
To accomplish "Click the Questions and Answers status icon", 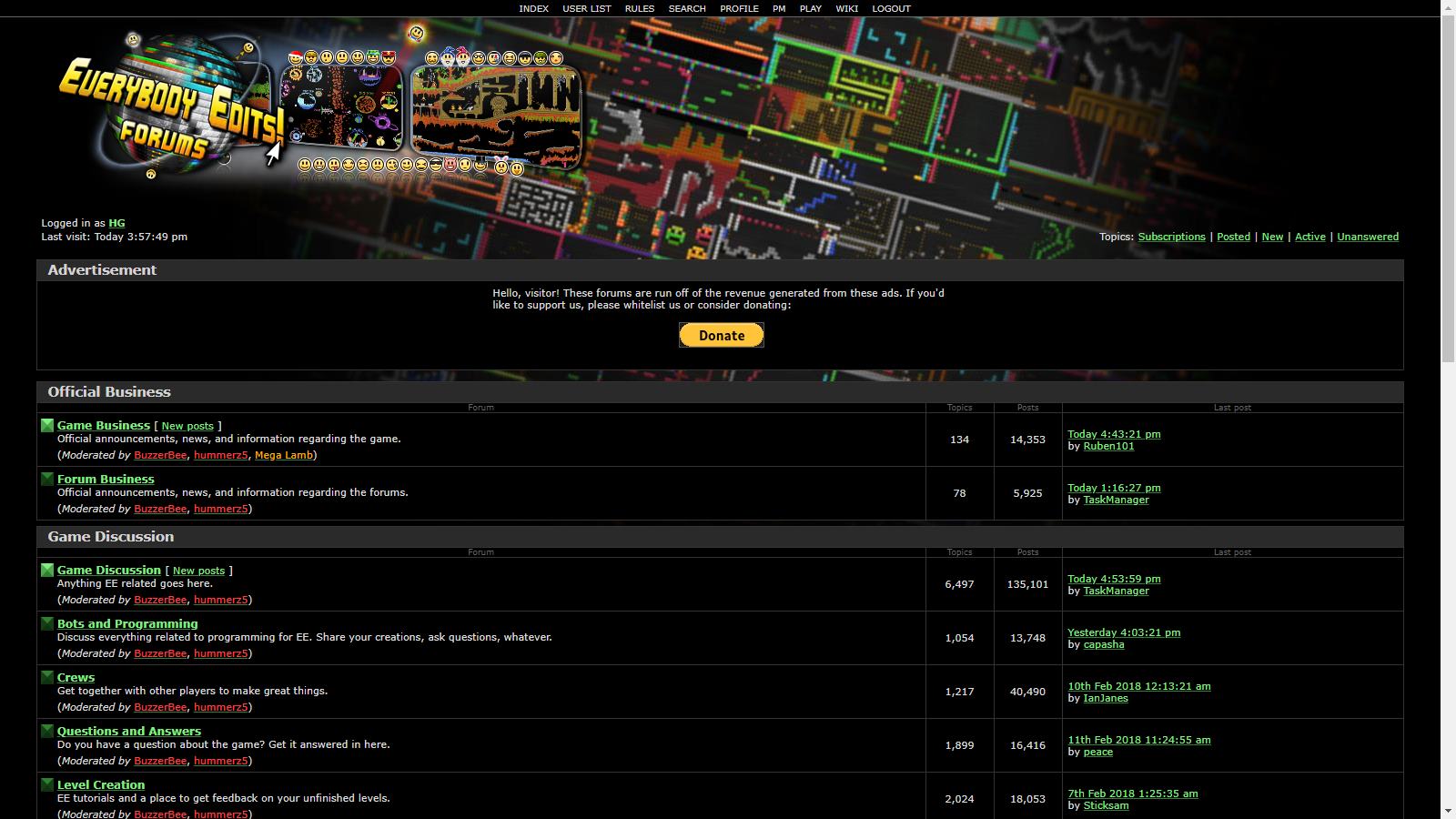I will (x=47, y=731).
